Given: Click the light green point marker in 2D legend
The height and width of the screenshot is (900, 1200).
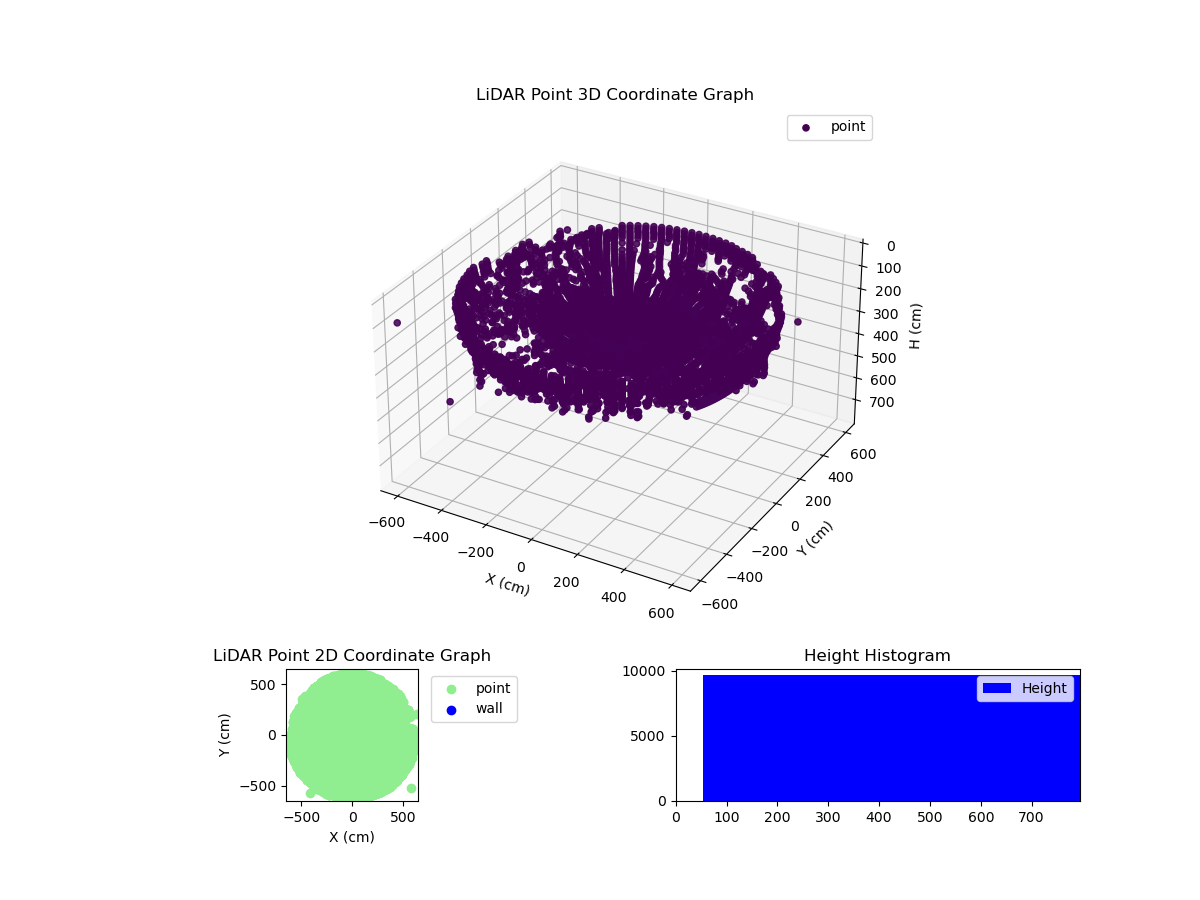Looking at the screenshot, I should coord(451,689).
